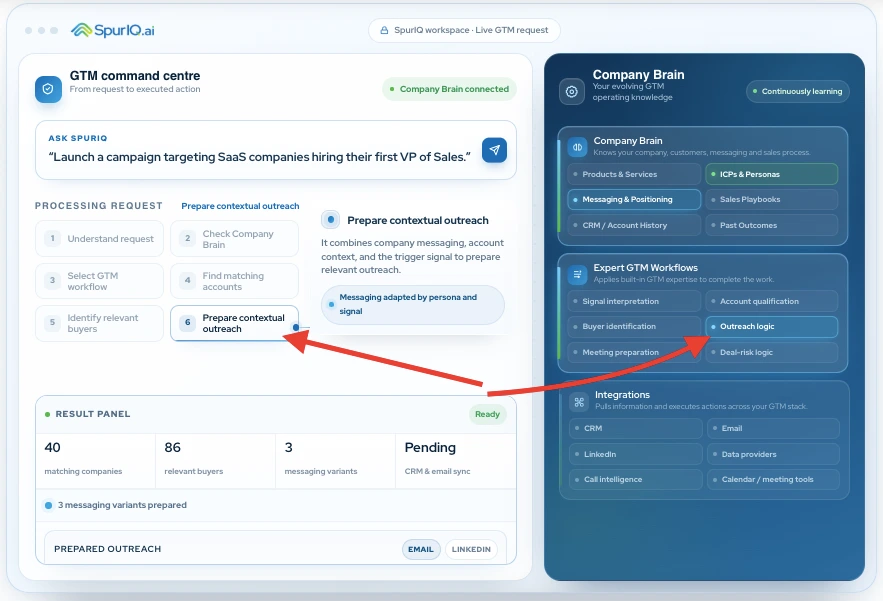
Task: Click the blue dot icon beside Prepare contextual outreach heading
Action: tap(331, 220)
